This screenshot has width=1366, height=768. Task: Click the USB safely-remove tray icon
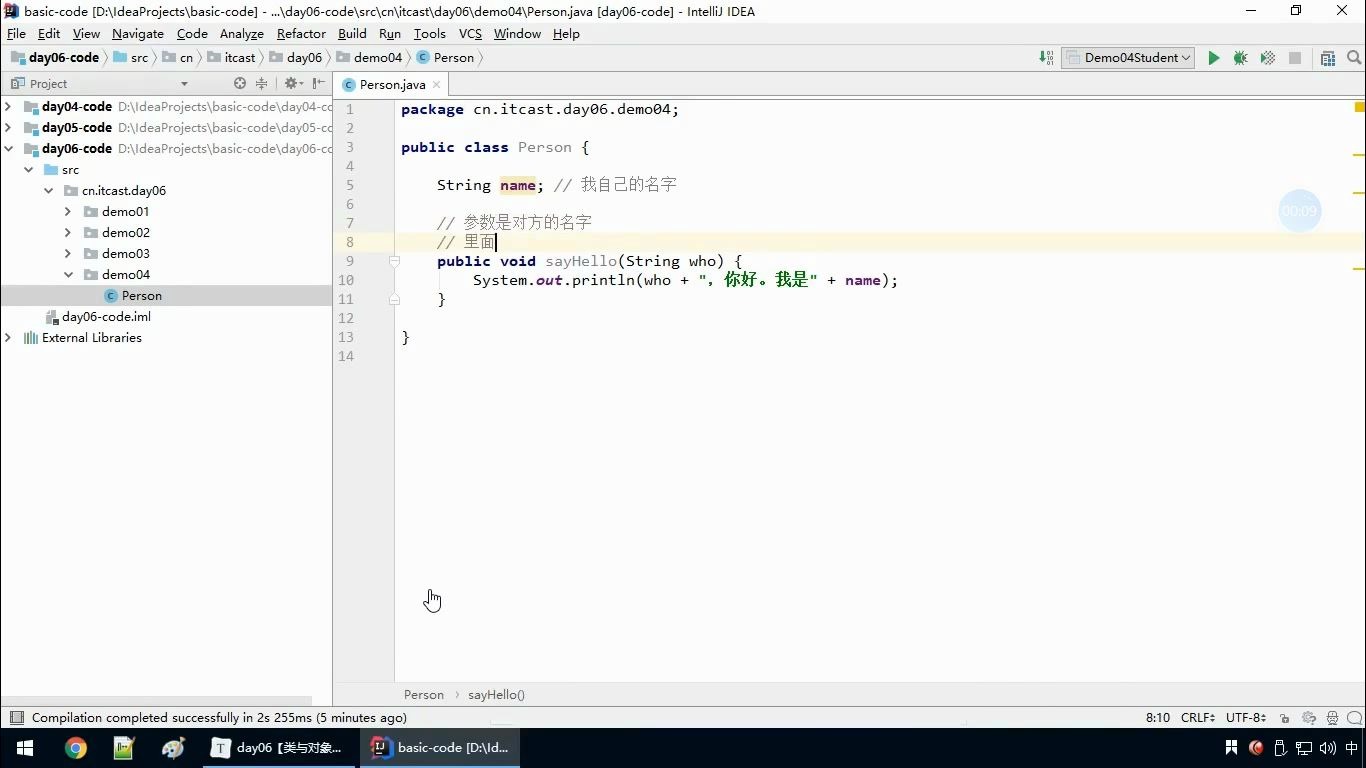coord(1281,748)
